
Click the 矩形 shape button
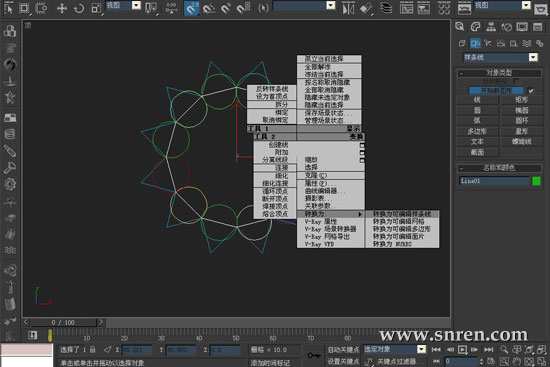[x=522, y=100]
